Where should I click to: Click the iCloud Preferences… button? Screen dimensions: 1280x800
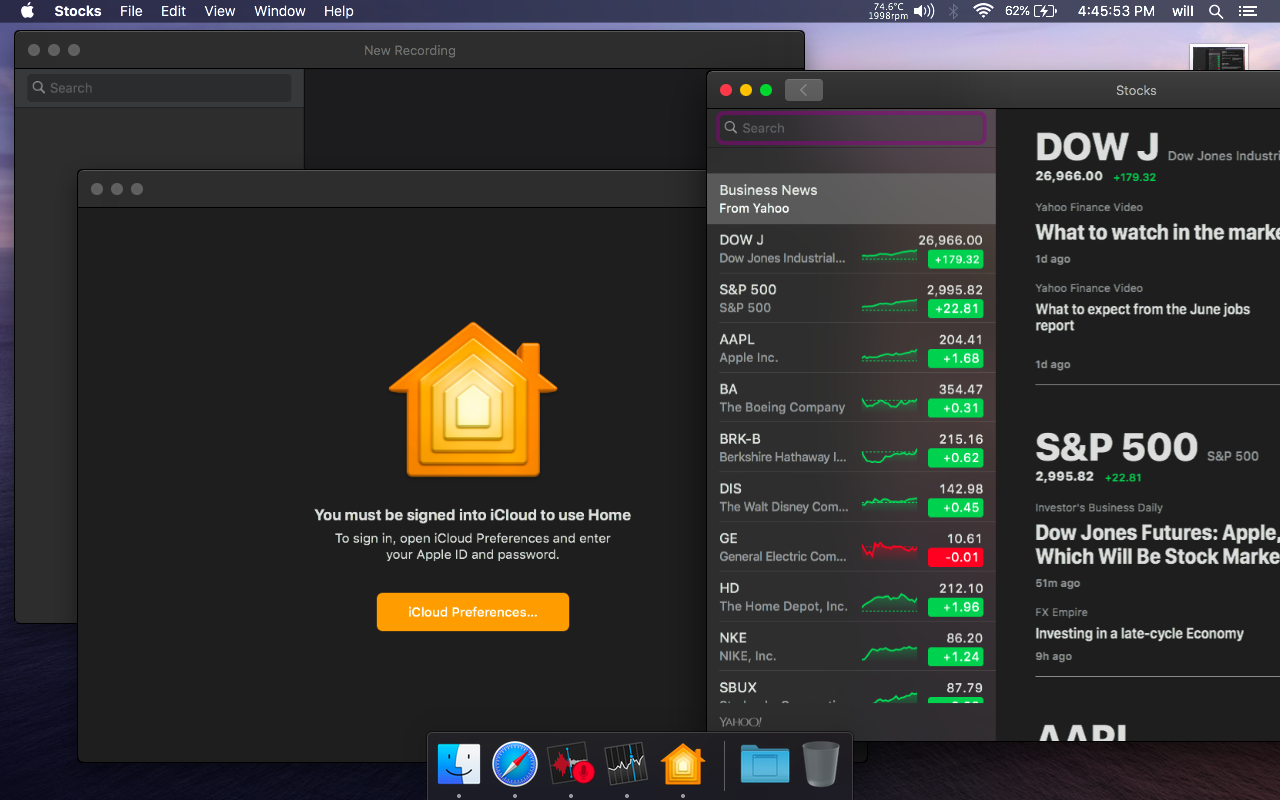(x=473, y=612)
